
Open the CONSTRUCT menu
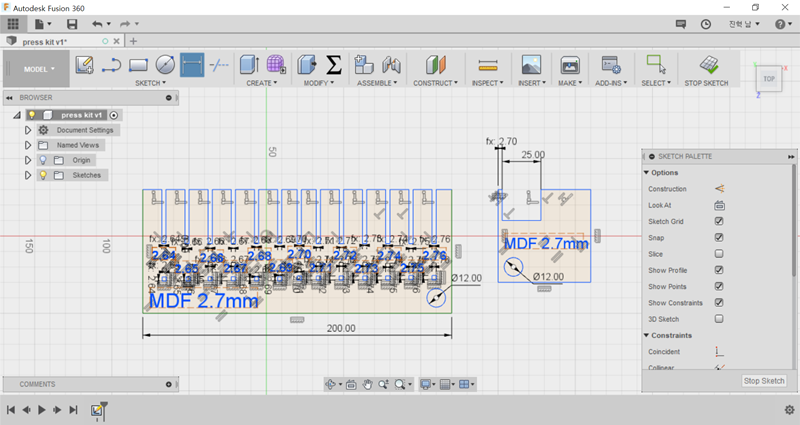click(433, 83)
